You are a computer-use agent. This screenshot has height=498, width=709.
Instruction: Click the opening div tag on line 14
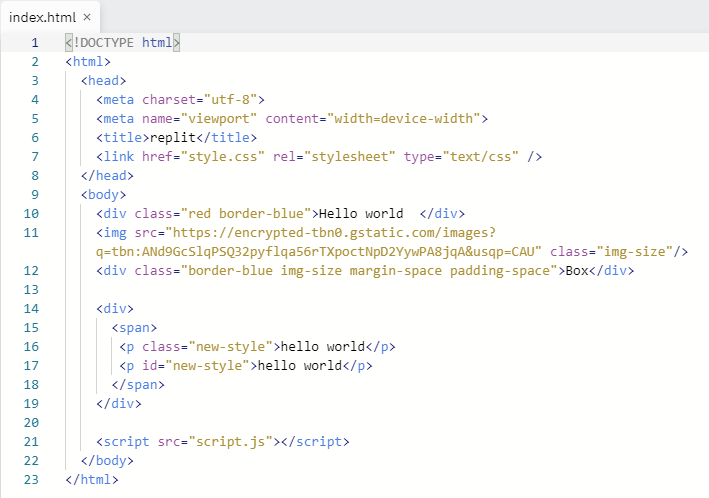pyautogui.click(x=115, y=308)
